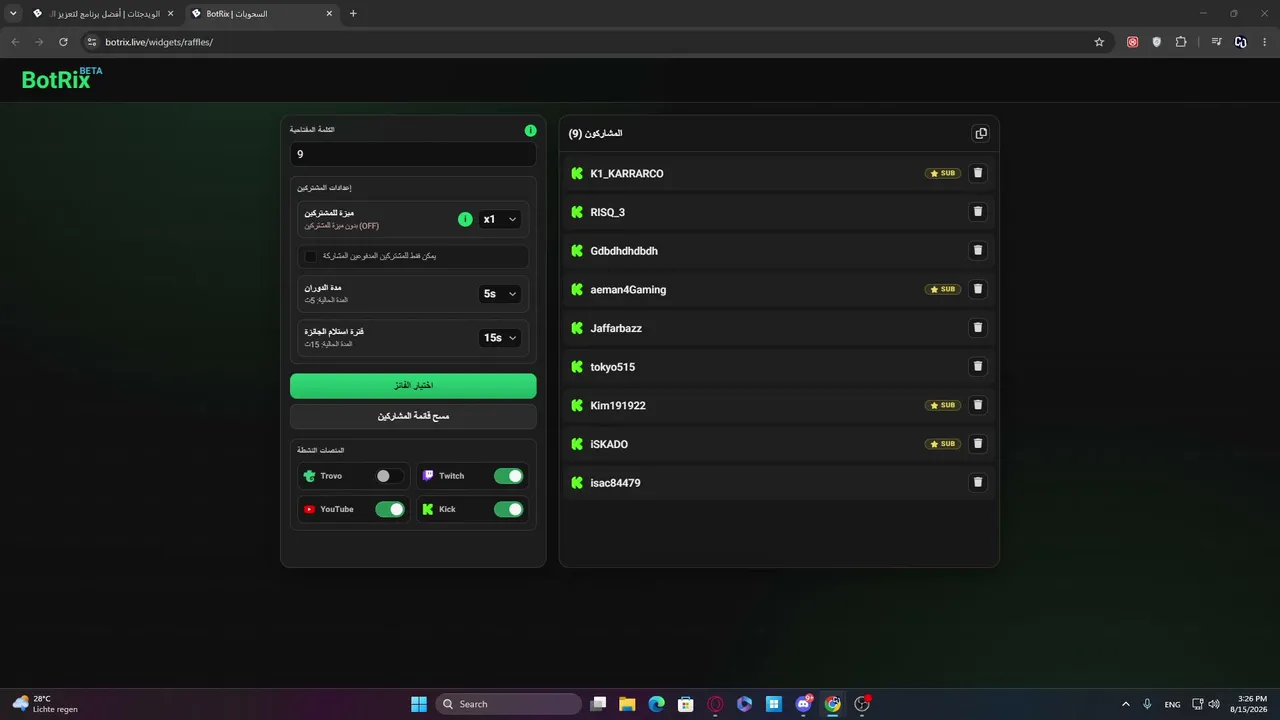
Task: Click the participant name Gdbdhdhdbdh
Action: point(624,251)
